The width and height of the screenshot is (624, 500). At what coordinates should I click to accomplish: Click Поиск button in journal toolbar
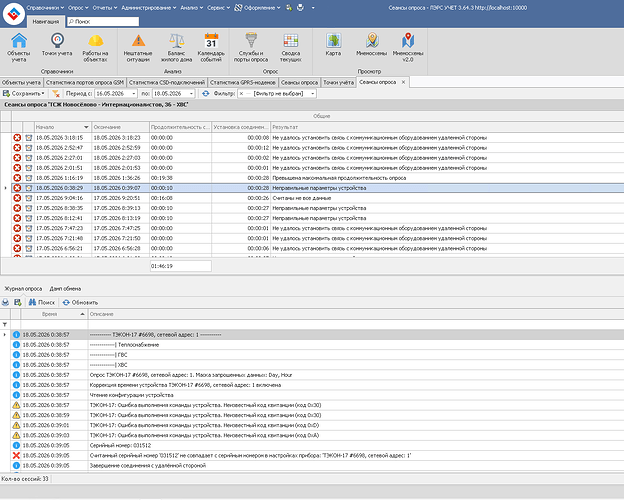41,303
